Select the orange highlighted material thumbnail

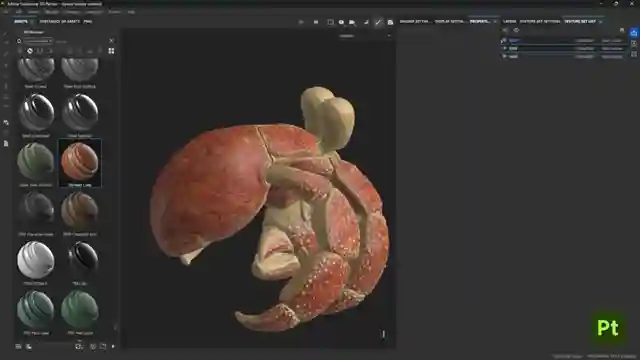[80, 163]
